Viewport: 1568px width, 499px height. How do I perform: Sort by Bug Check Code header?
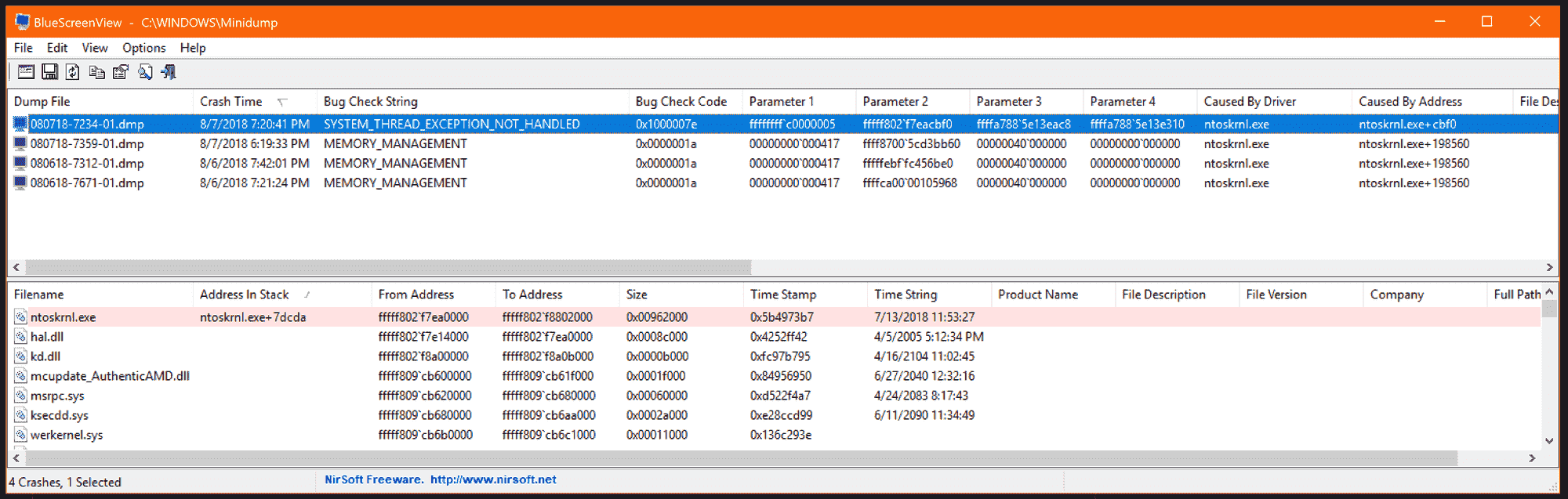click(686, 101)
